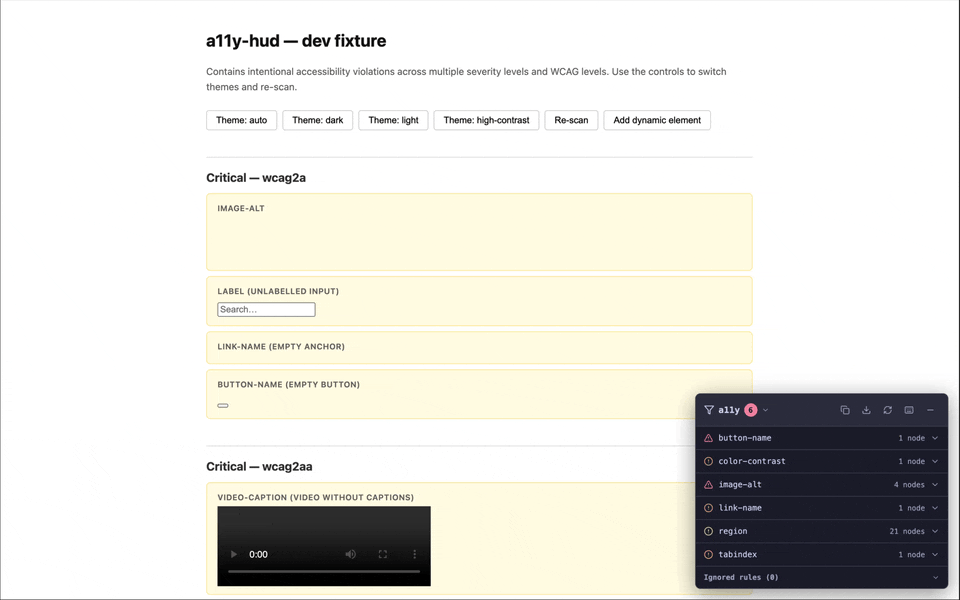Click the 'color-contrast' rule text
This screenshot has height=600, width=960.
752,462
